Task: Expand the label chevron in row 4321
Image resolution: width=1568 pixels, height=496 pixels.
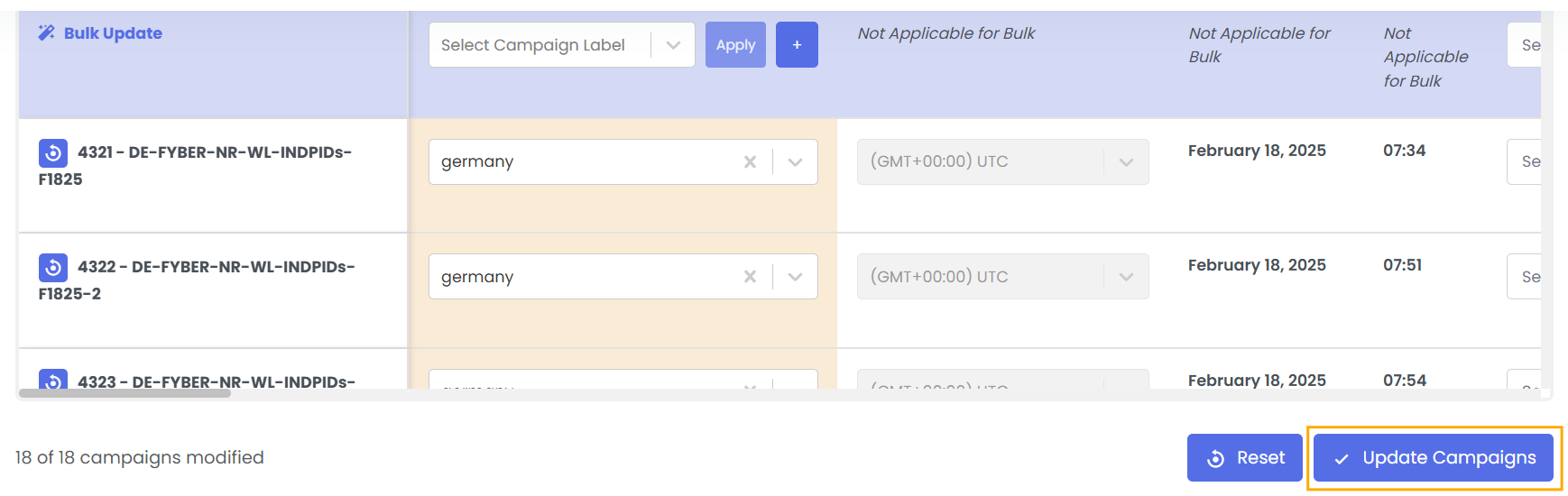Action: [795, 162]
